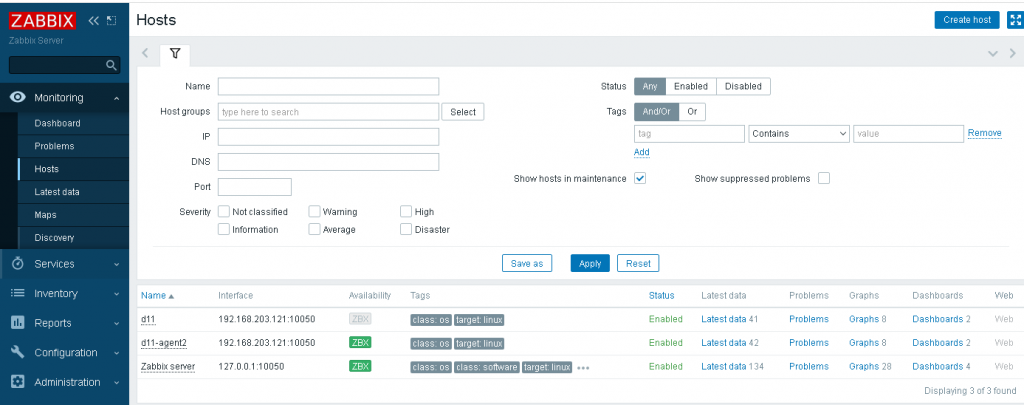Screen dimensions: 1024x405
Task: Click the Reports bar chart icon
Action: pyautogui.click(x=18, y=323)
